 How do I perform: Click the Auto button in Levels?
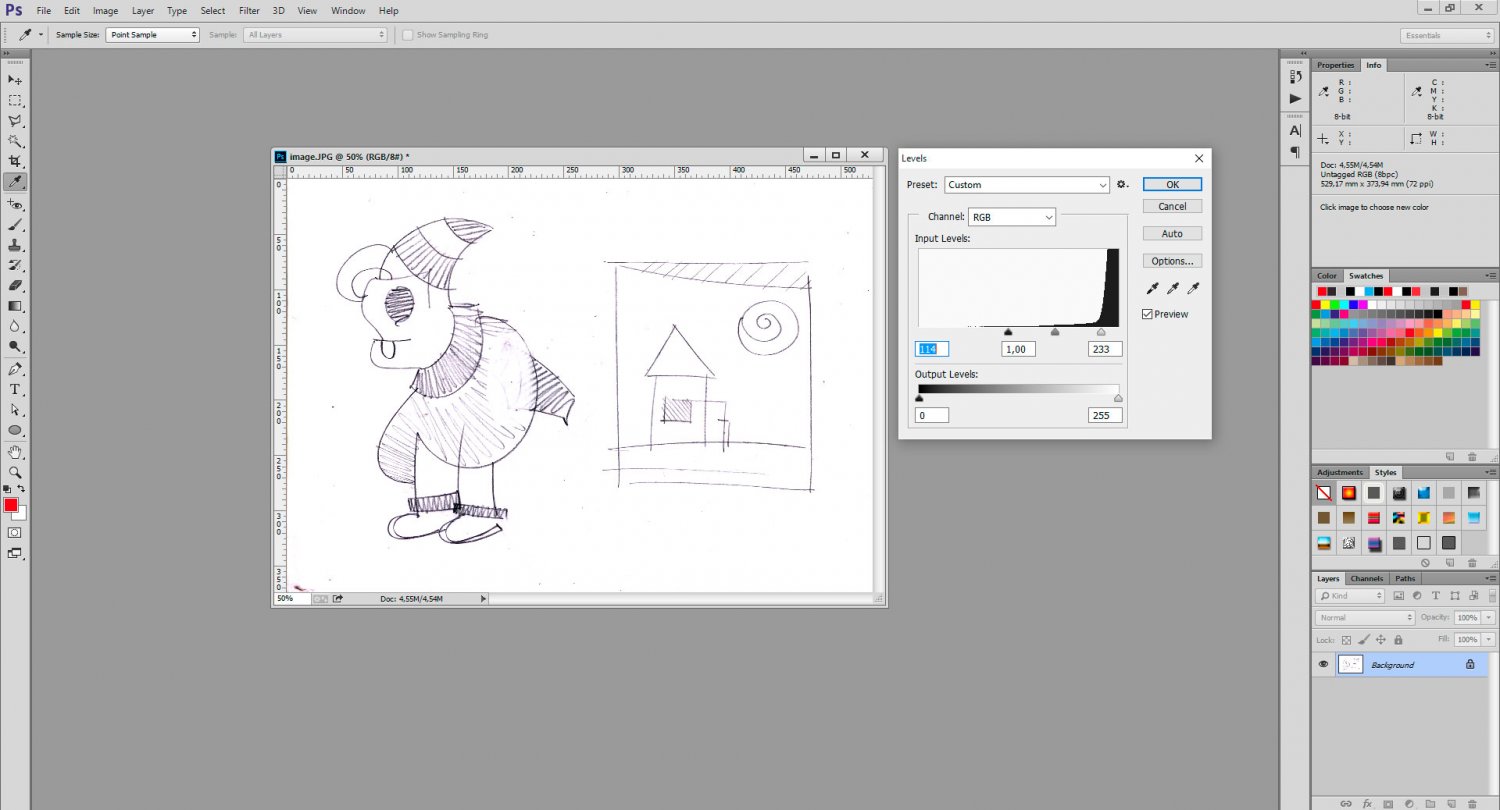1172,234
